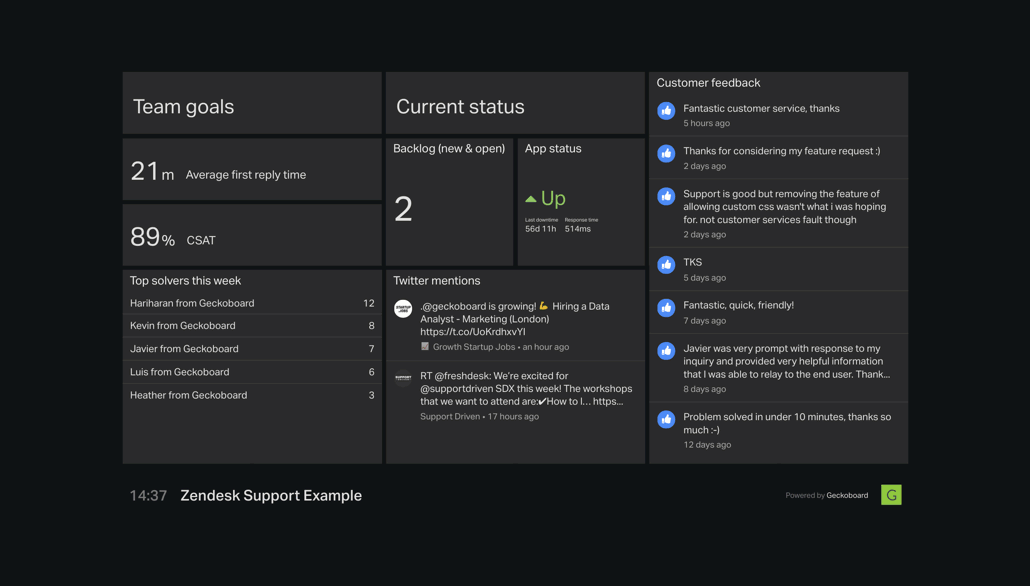Viewport: 1030px width, 586px height.
Task: Click the green Geckoboard G logo
Action: click(891, 495)
